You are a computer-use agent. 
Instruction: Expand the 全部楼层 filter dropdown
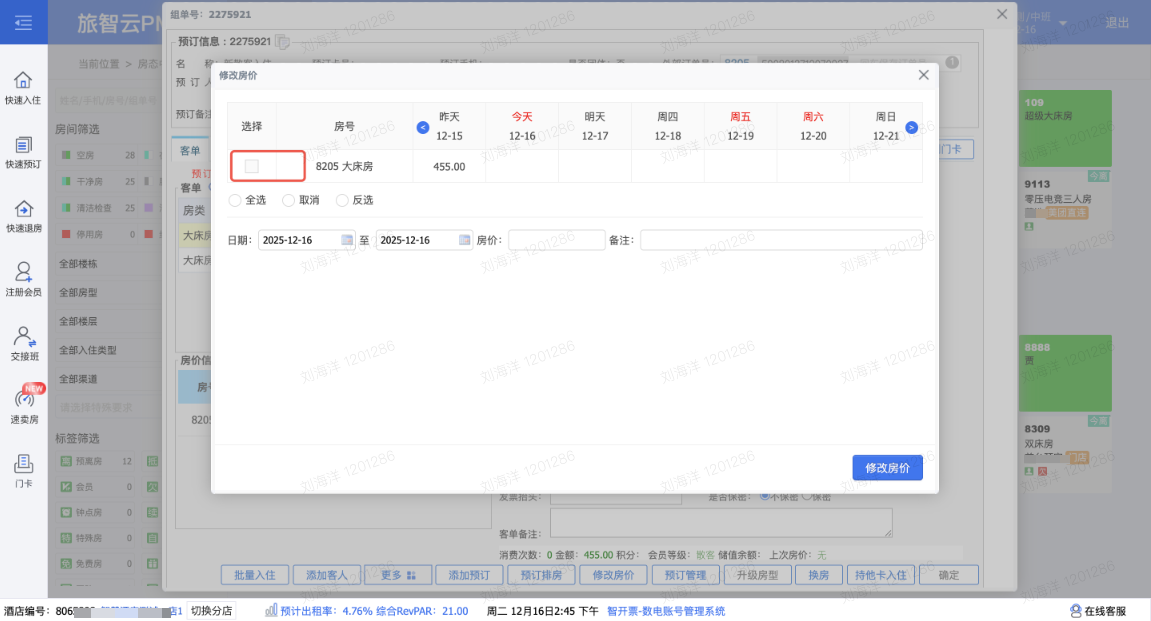(x=109, y=321)
